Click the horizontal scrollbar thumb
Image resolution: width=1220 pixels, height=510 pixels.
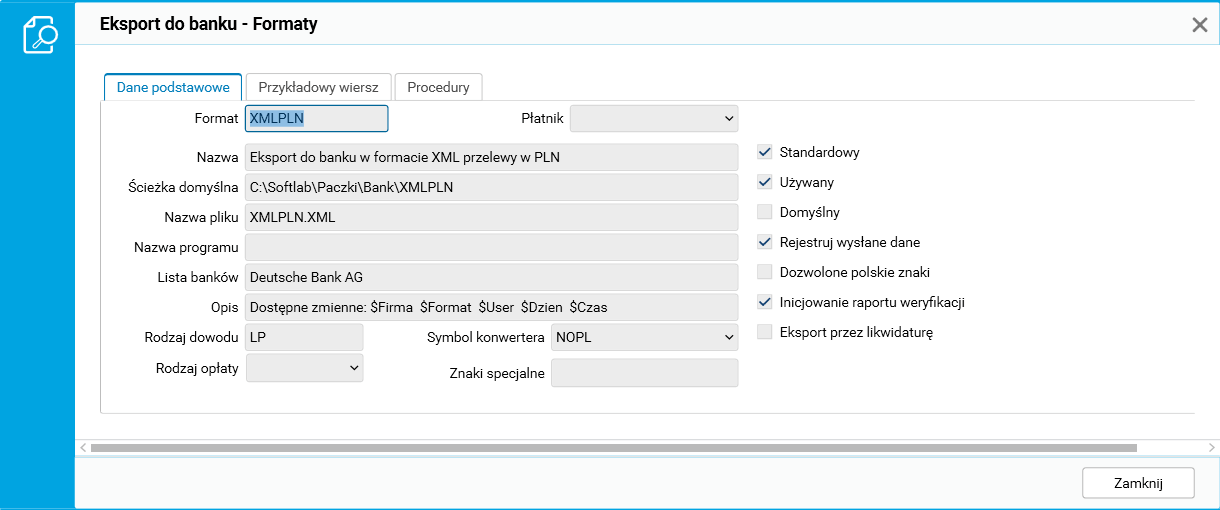click(613, 448)
